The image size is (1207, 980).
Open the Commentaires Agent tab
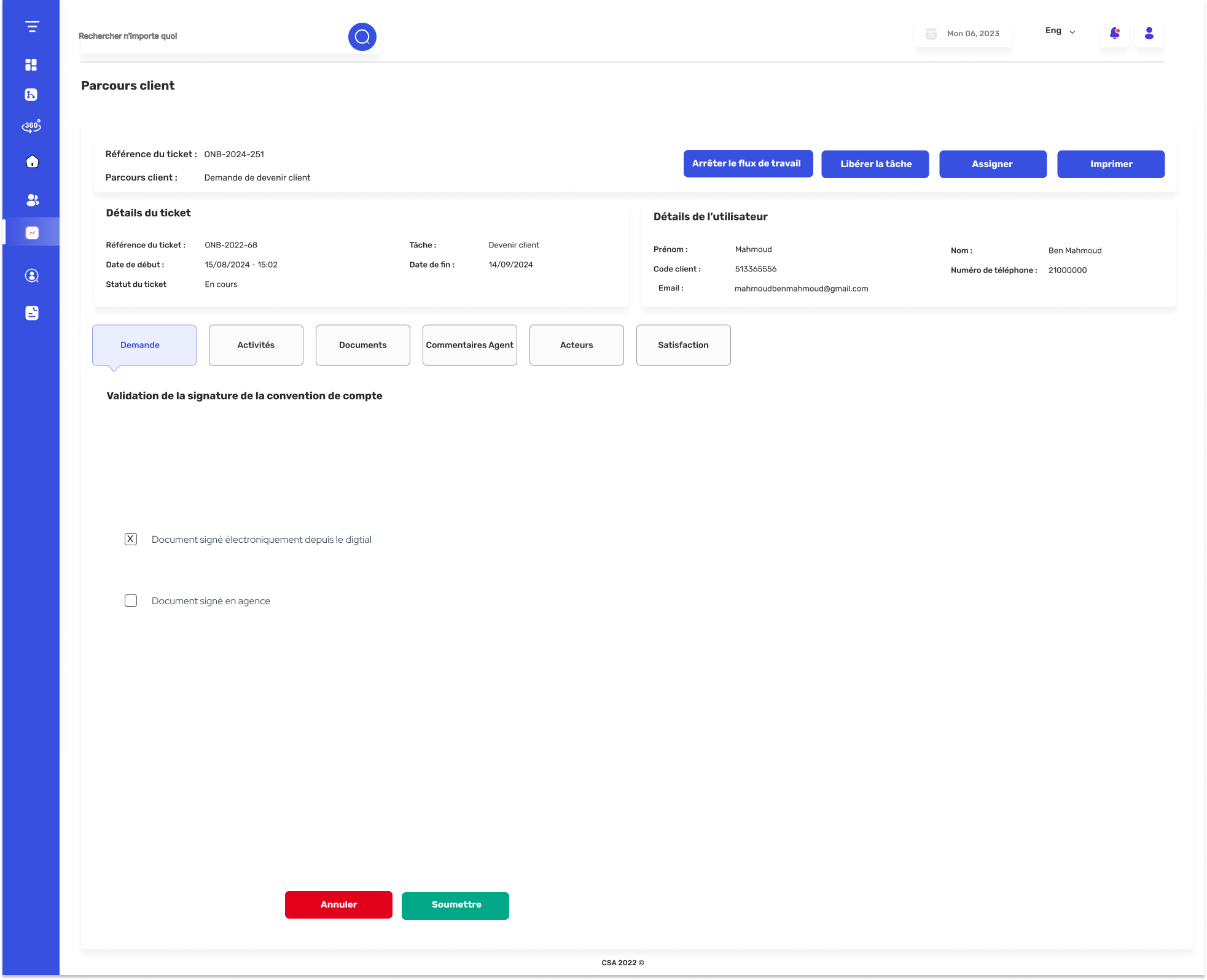pyautogui.click(x=470, y=345)
